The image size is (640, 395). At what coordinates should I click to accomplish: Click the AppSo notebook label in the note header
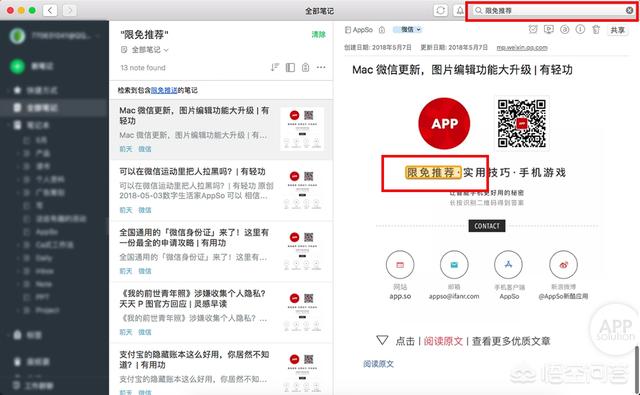tap(359, 30)
